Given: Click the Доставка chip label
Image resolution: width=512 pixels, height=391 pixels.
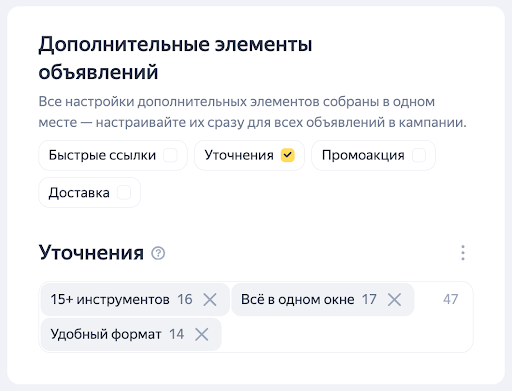Looking at the screenshot, I should coord(79,193).
